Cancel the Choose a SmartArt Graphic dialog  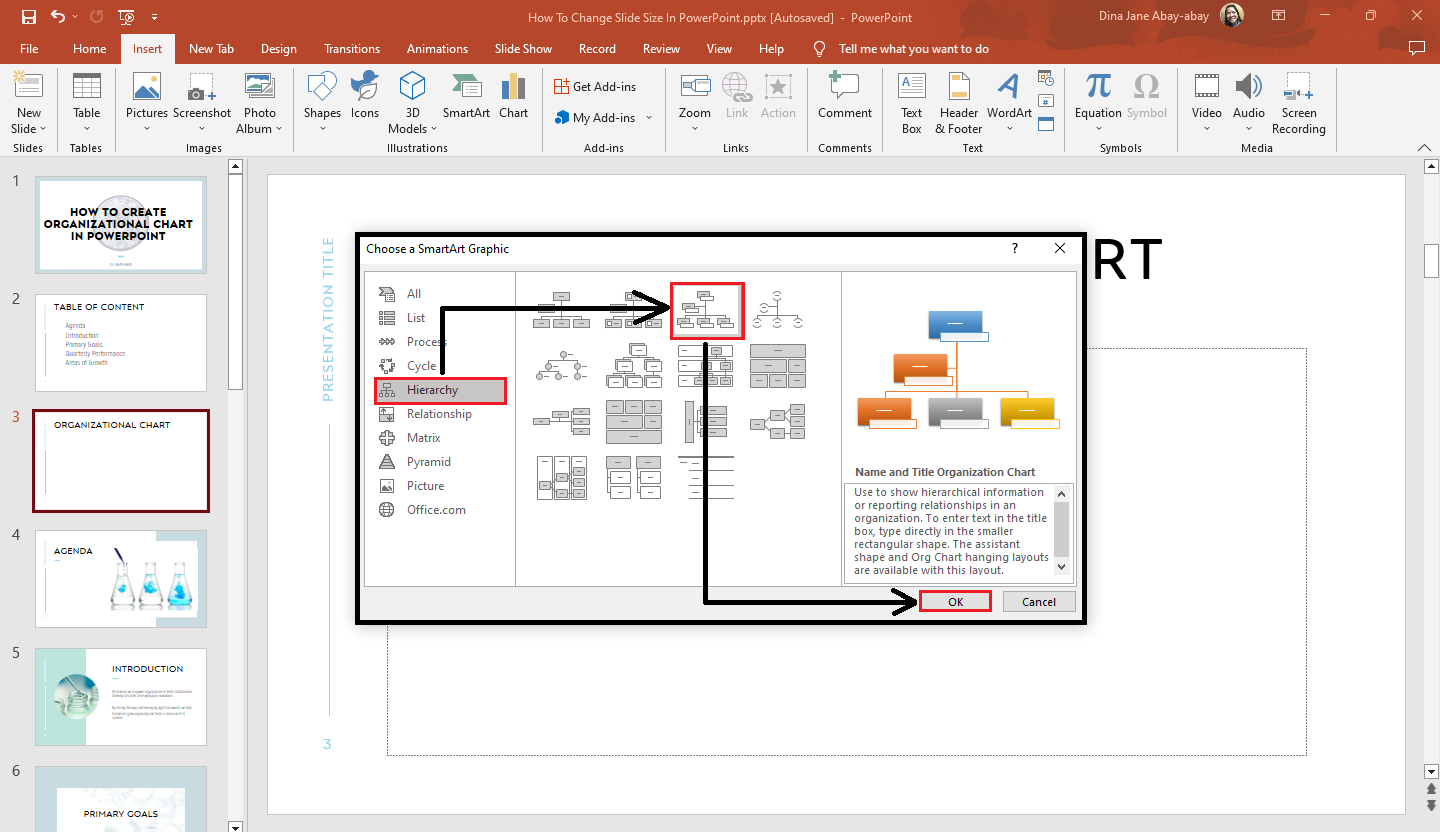(x=1039, y=601)
